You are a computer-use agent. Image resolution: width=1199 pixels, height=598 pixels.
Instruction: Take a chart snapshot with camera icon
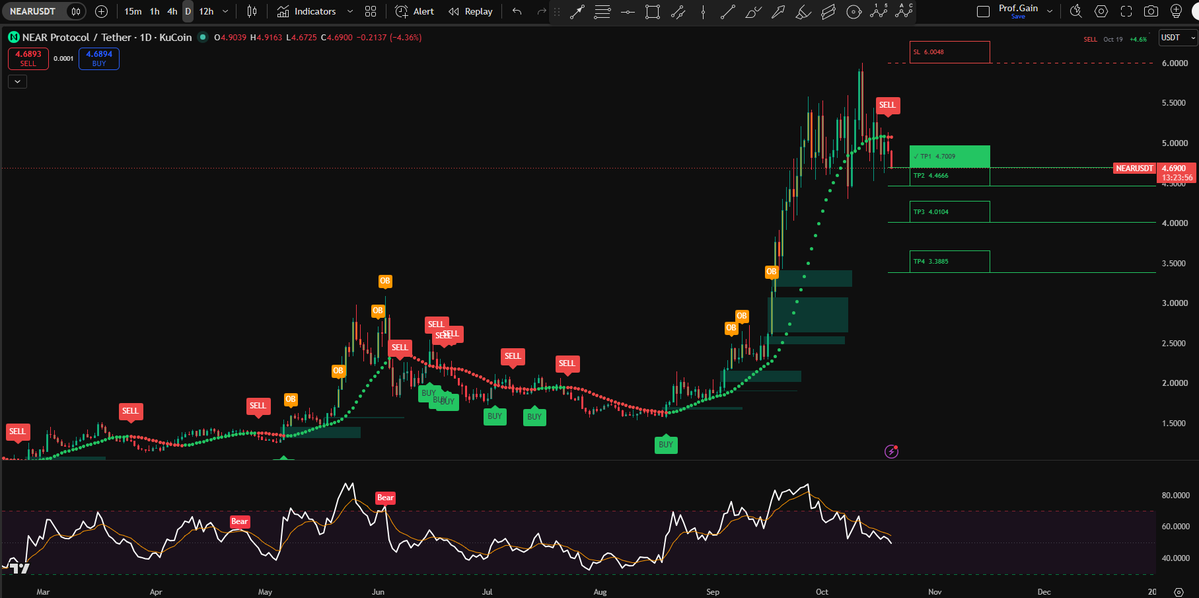tap(1151, 11)
